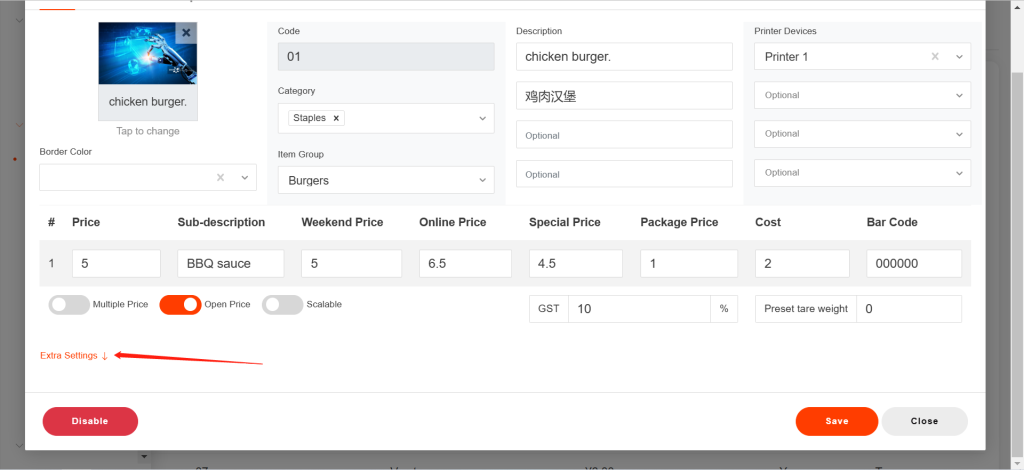Enable the Scalable toggle
This screenshot has height=470, width=1024.
point(282,305)
